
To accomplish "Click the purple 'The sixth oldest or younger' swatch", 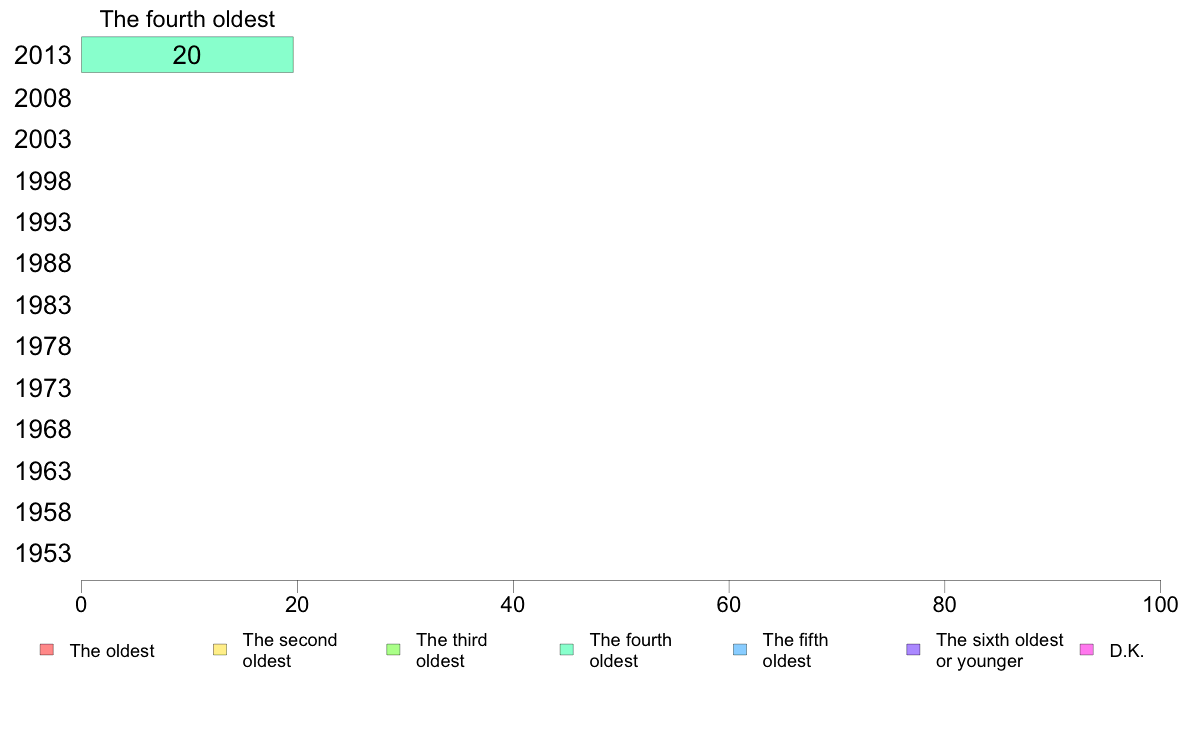I will (913, 650).
